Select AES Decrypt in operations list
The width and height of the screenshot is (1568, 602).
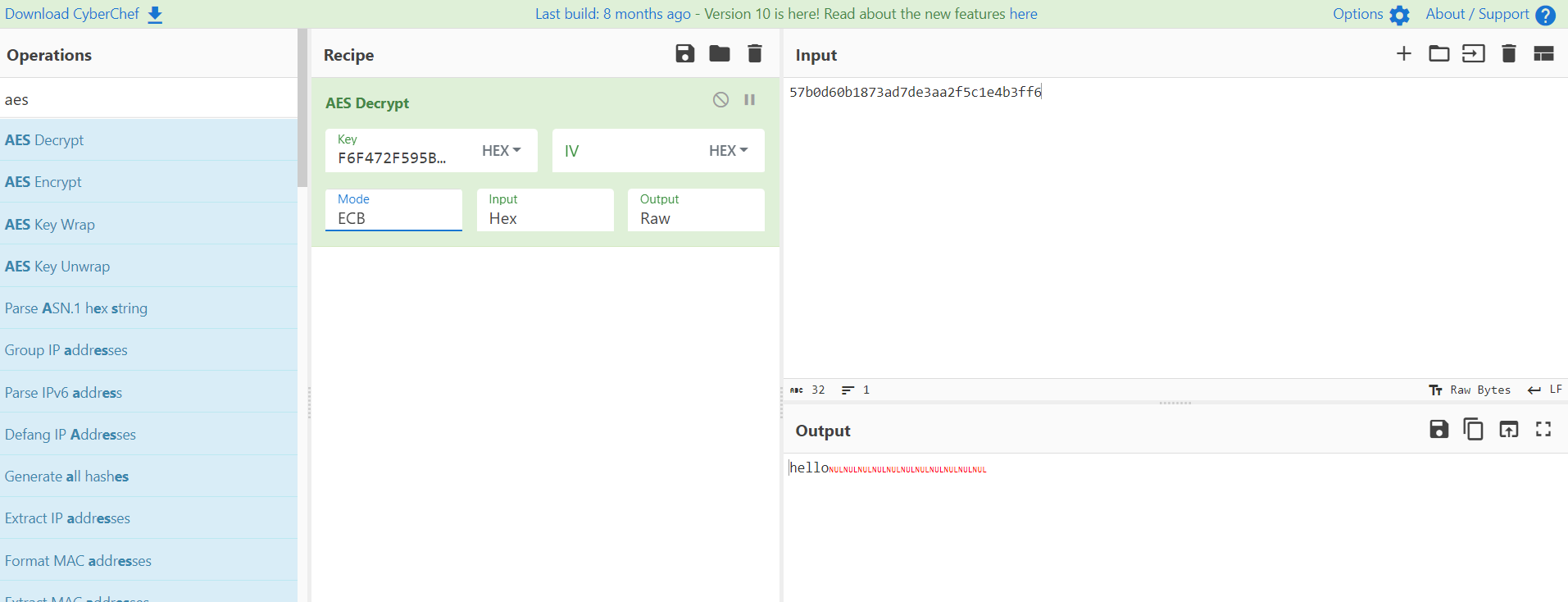pos(148,140)
